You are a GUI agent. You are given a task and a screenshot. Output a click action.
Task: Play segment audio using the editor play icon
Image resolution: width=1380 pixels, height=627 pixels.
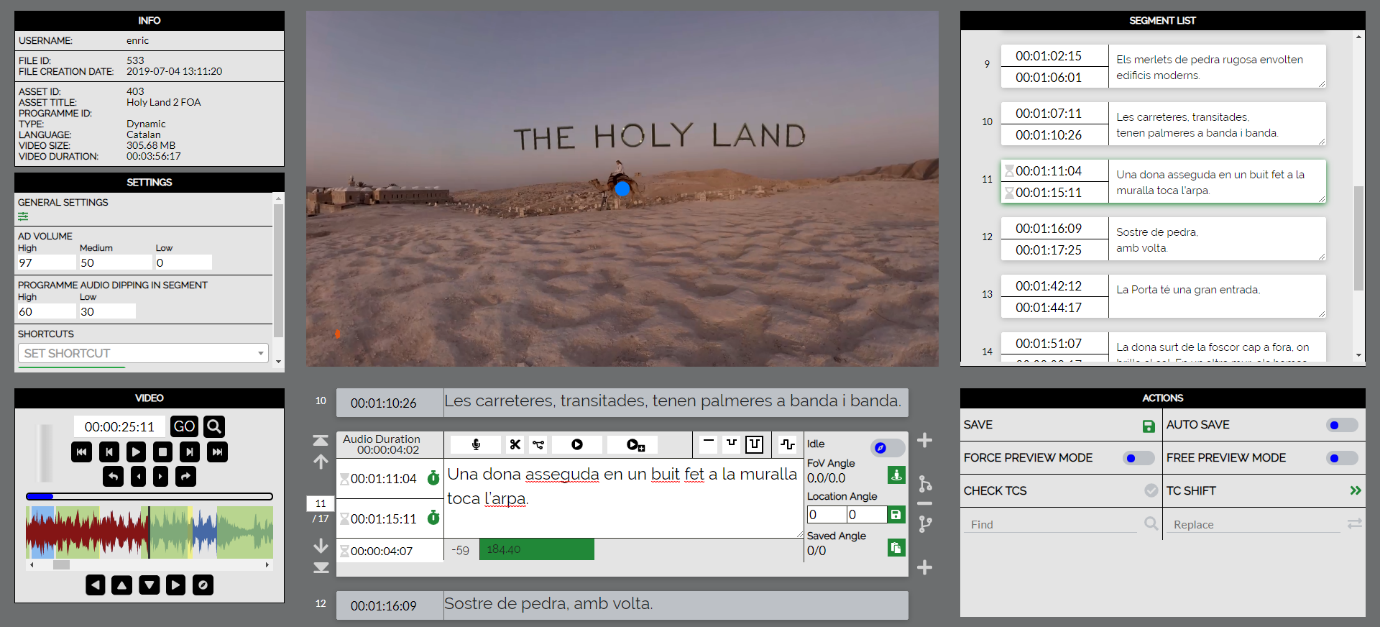pyautogui.click(x=577, y=444)
